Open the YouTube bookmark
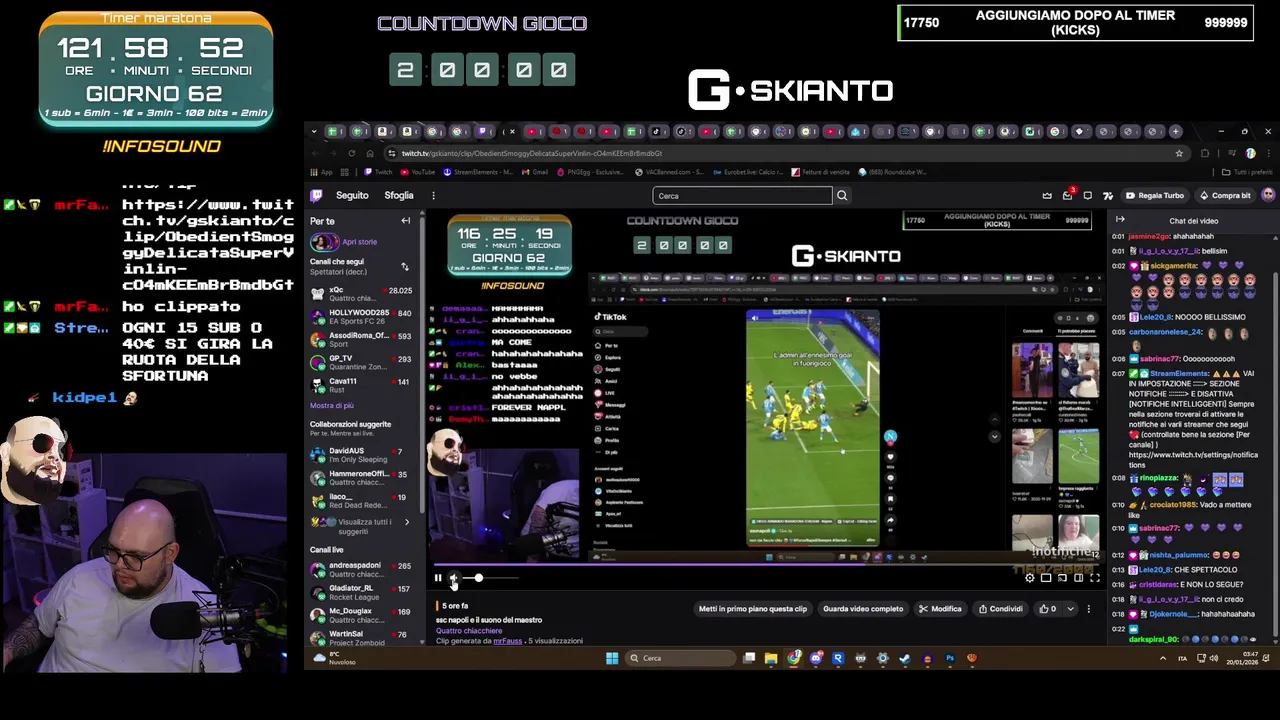Viewport: 1280px width, 720px height. tap(418, 172)
